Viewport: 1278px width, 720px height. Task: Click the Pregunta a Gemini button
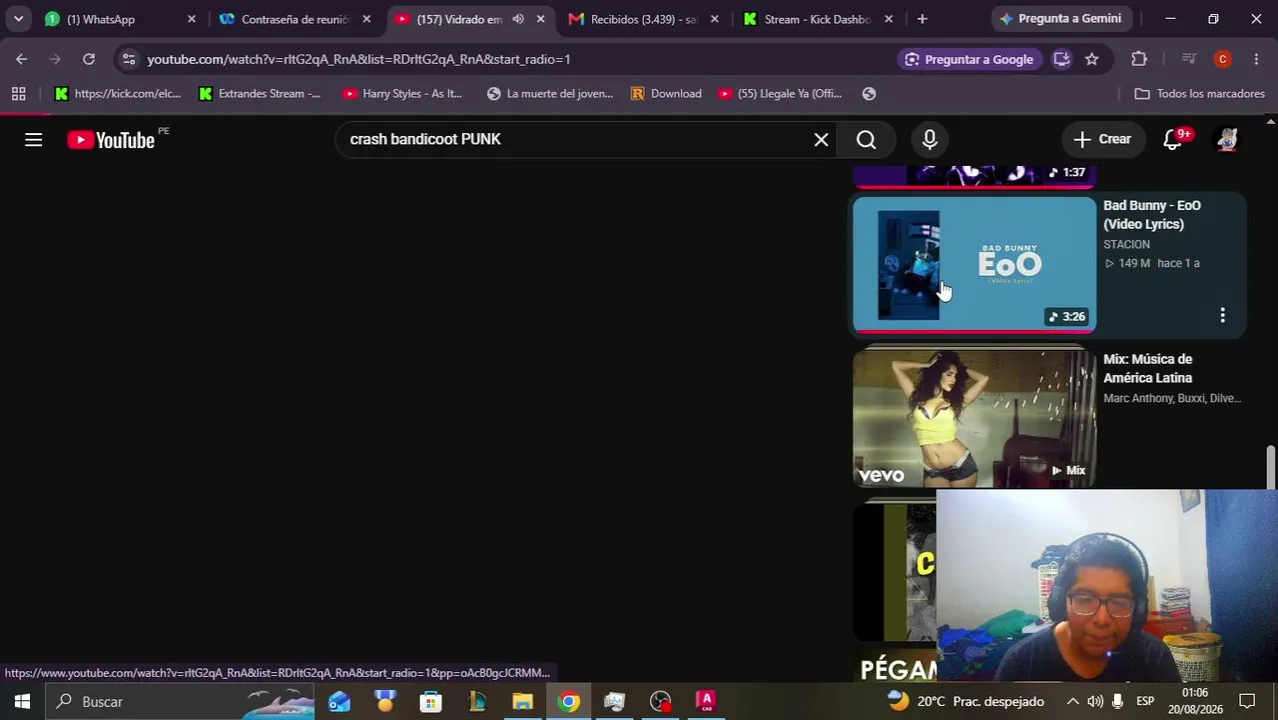click(1060, 19)
